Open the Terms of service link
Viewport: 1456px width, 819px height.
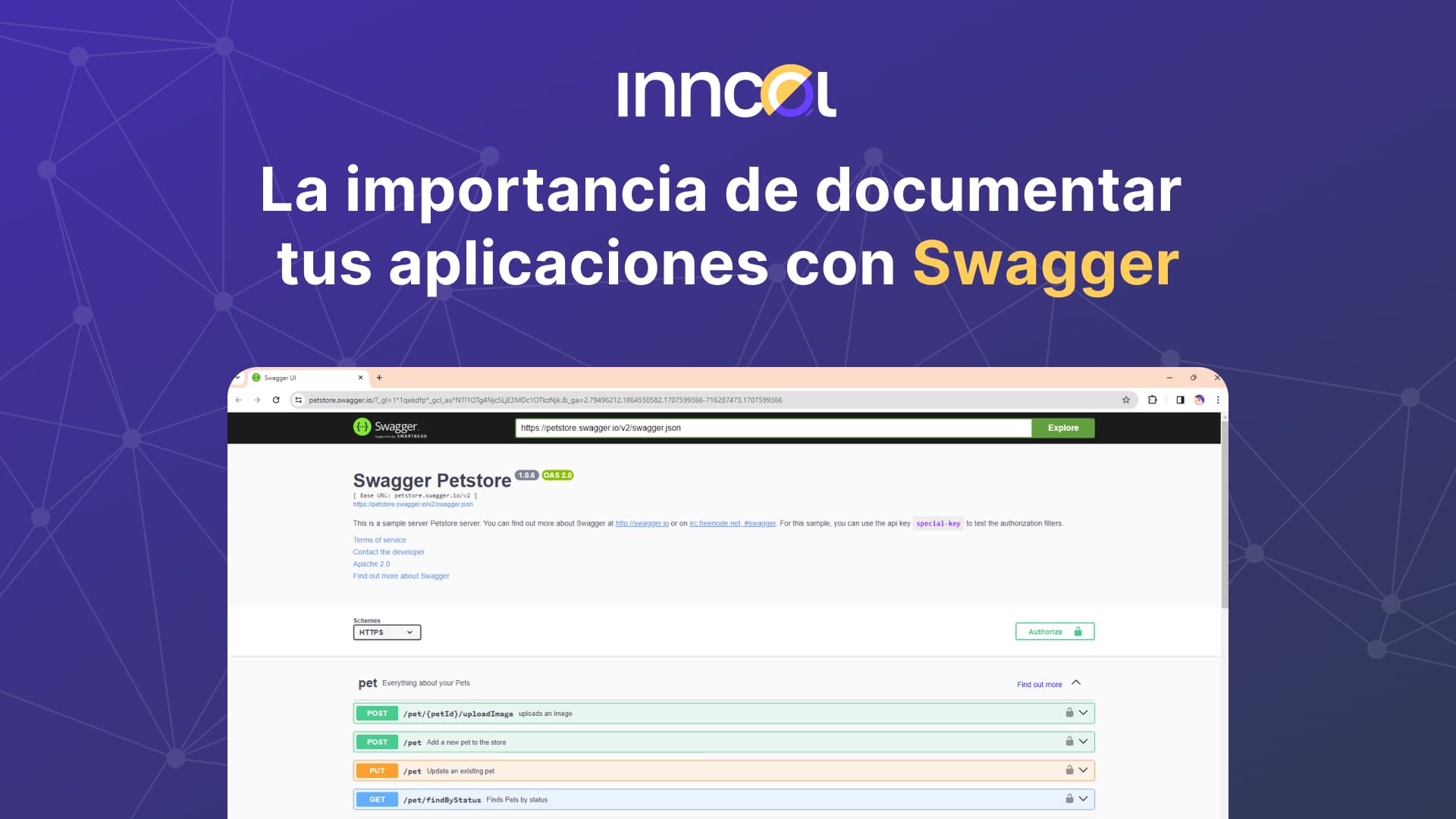pos(379,539)
